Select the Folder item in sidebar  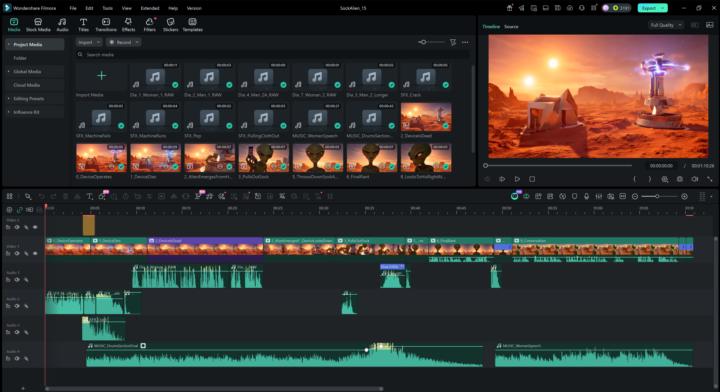tap(20, 58)
